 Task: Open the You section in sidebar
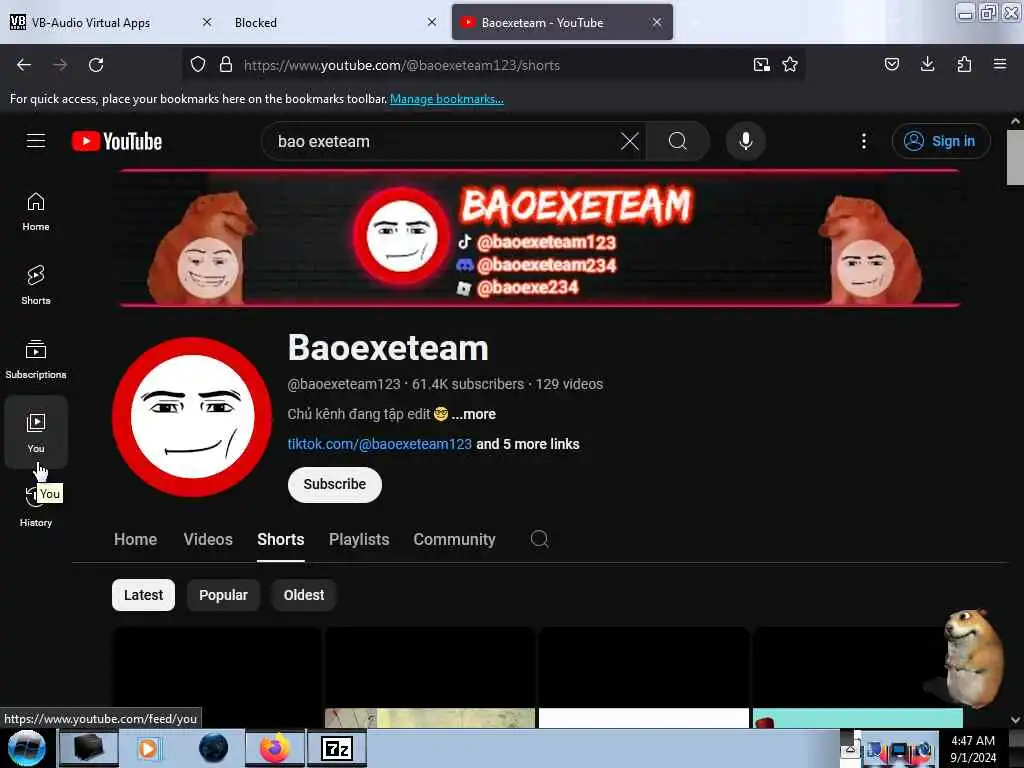pyautogui.click(x=36, y=432)
